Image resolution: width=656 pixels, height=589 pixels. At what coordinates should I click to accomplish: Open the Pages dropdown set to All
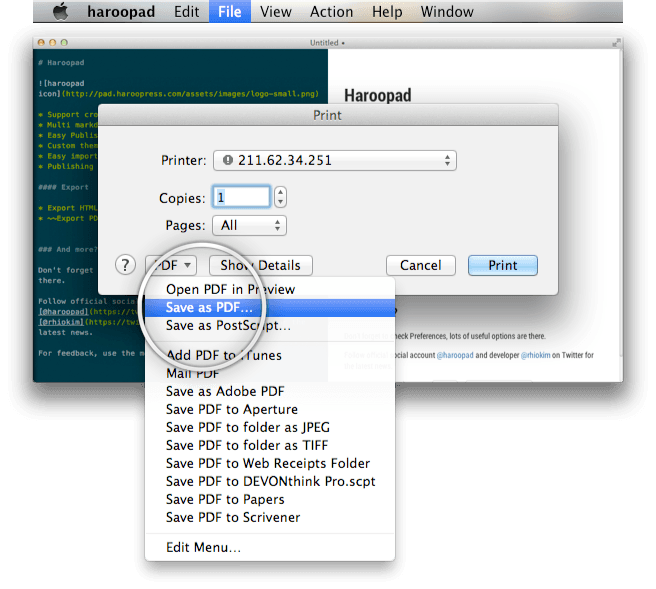[x=250, y=226]
